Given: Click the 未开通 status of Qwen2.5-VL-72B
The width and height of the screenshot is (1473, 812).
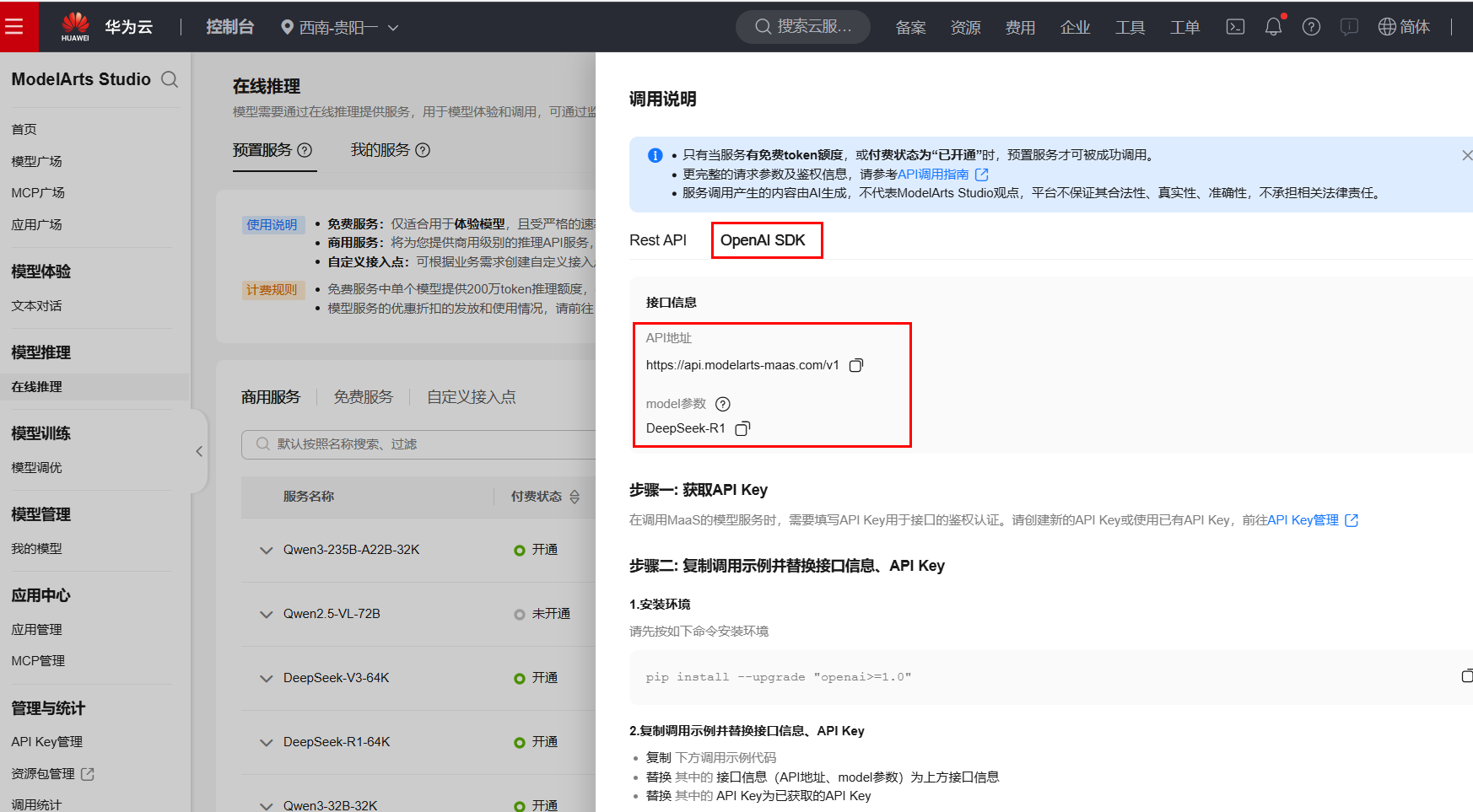Looking at the screenshot, I should [x=542, y=614].
